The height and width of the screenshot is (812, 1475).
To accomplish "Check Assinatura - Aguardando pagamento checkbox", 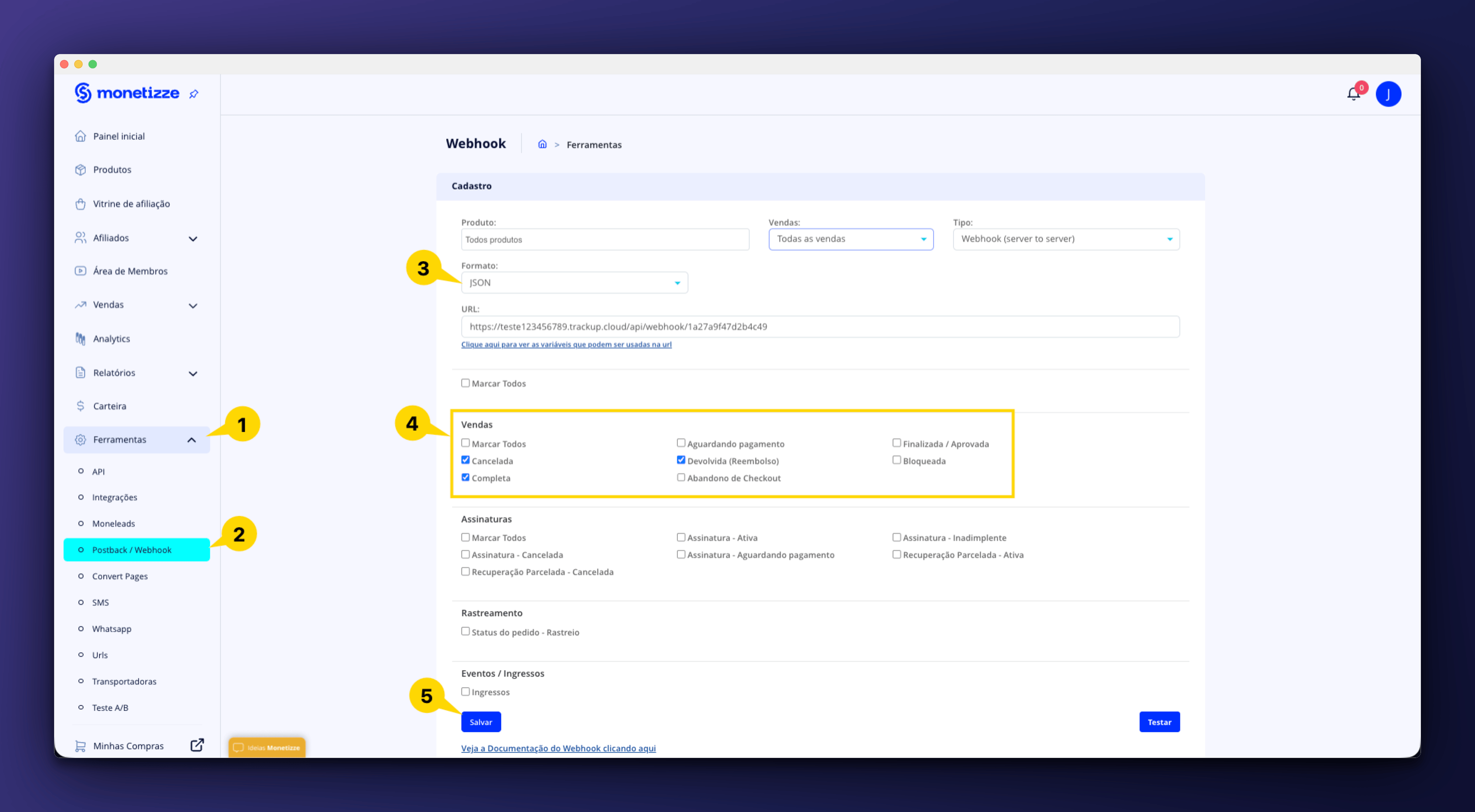I will [681, 554].
